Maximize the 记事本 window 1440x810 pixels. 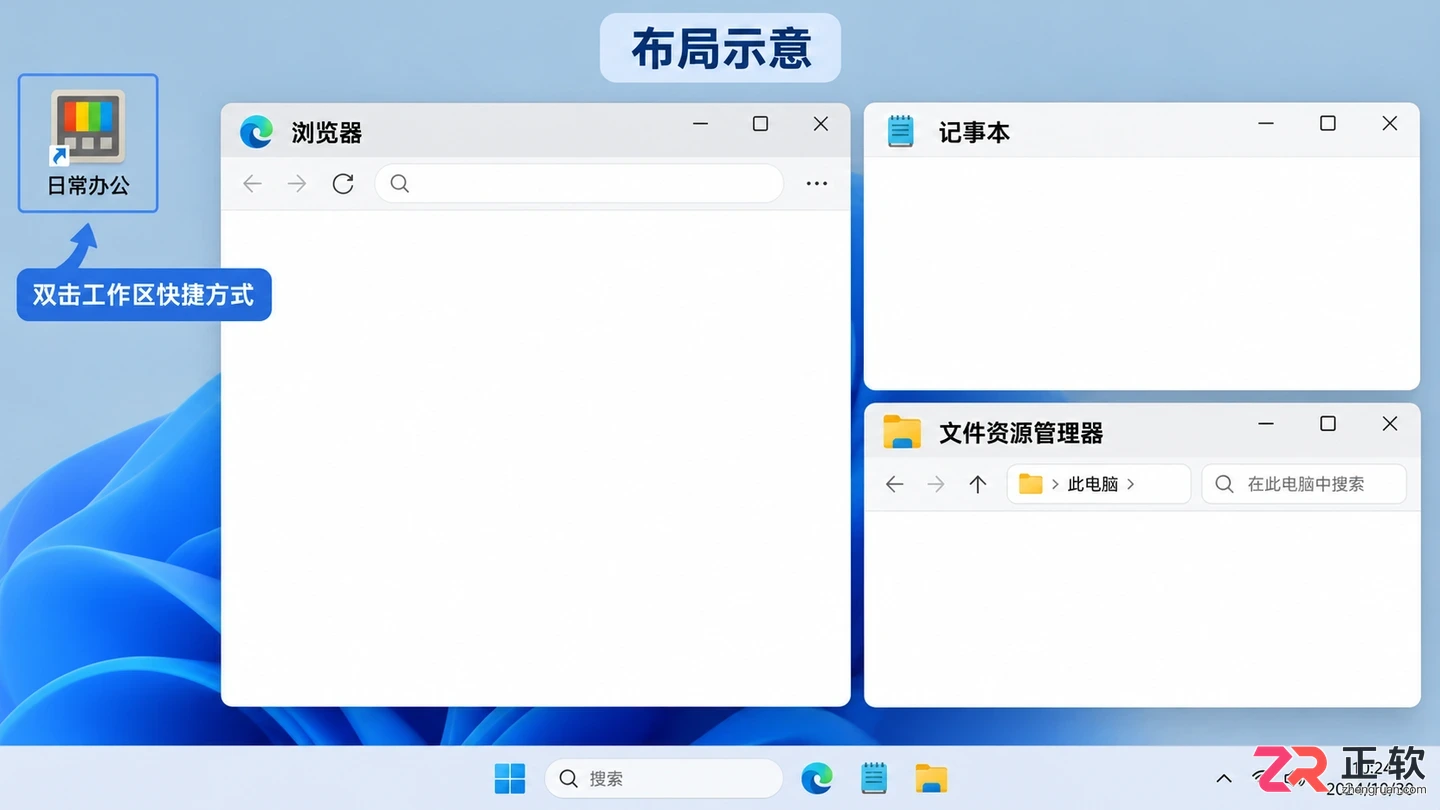[1328, 123]
